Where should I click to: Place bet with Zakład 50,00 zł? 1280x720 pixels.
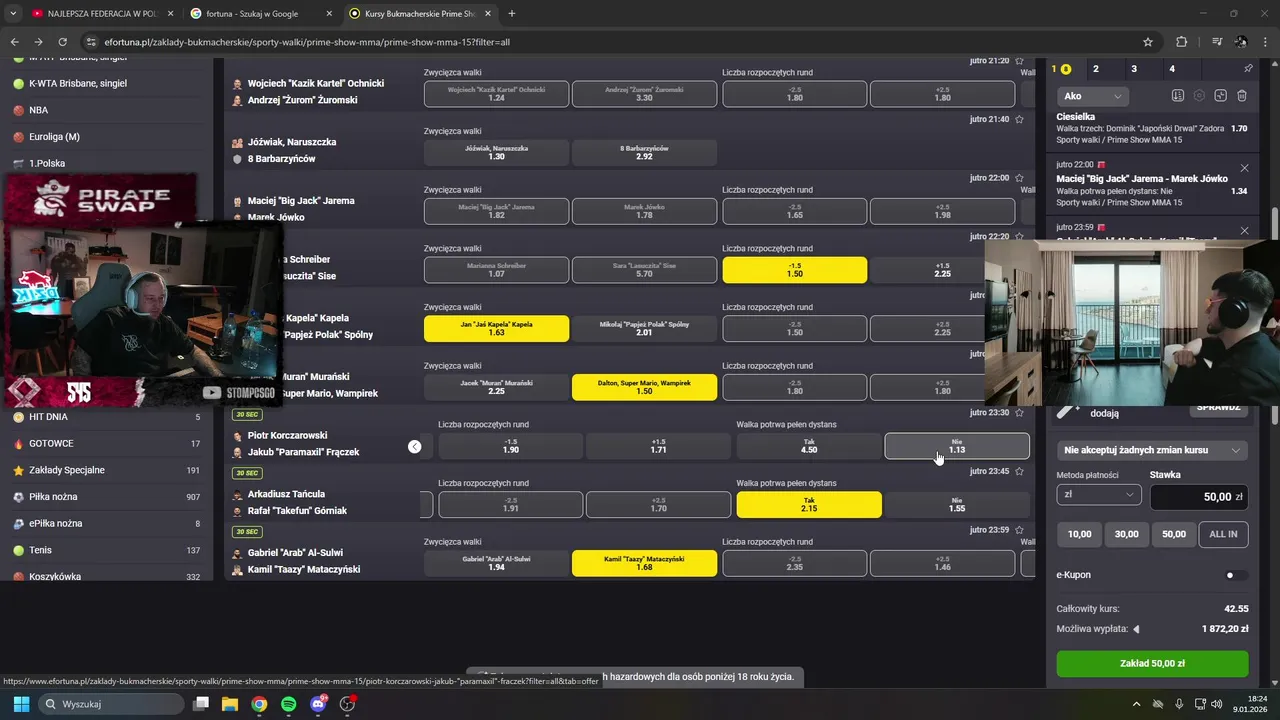1152,663
